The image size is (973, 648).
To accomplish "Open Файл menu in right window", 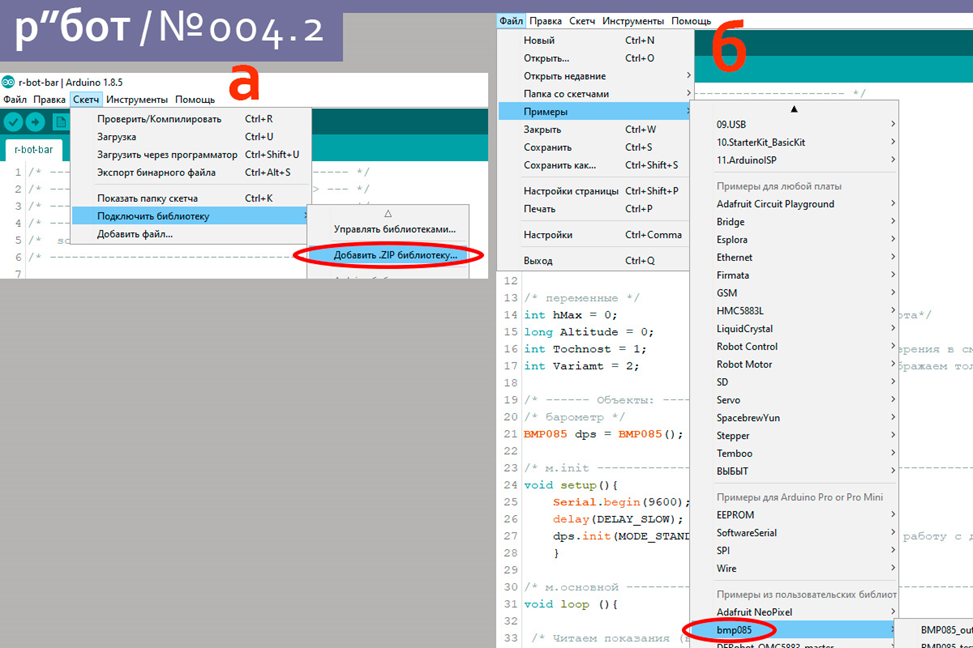I will (x=511, y=20).
